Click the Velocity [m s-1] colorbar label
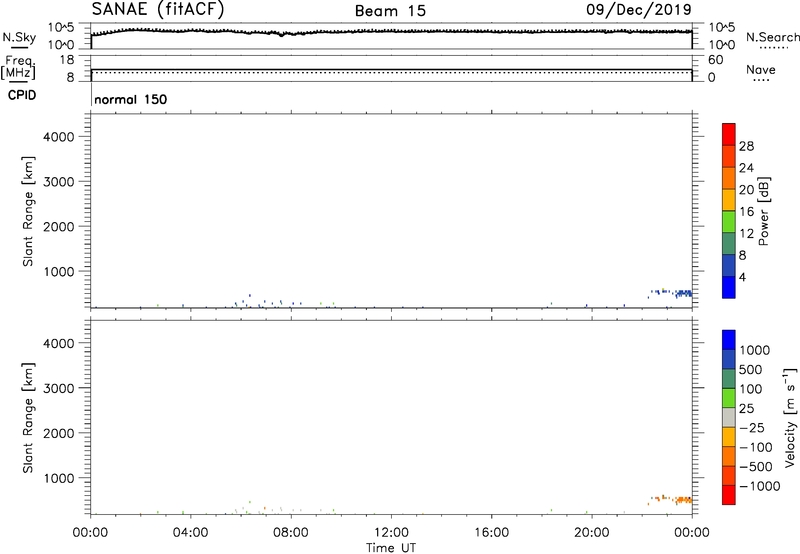Image resolution: width=800 pixels, height=554 pixels. [790, 417]
